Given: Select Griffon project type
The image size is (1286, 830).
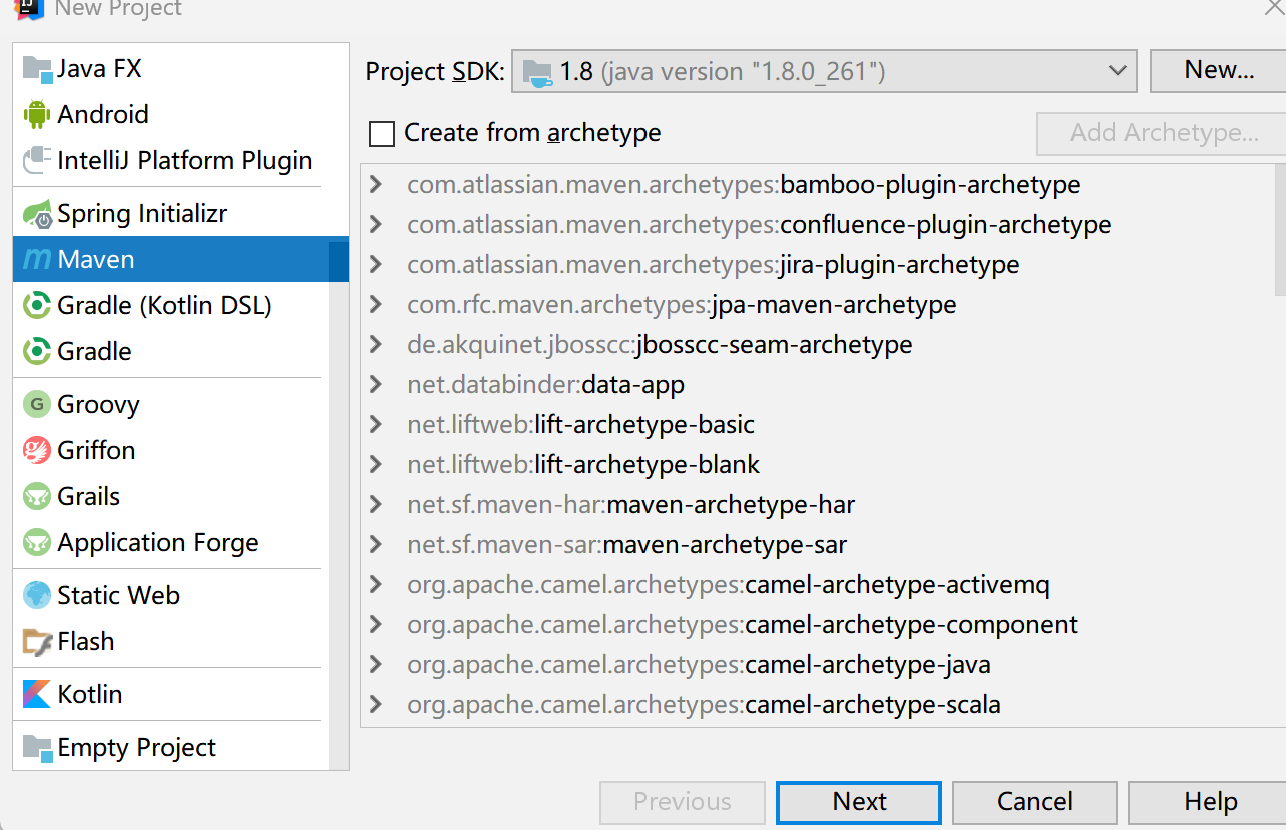Looking at the screenshot, I should (170, 451).
